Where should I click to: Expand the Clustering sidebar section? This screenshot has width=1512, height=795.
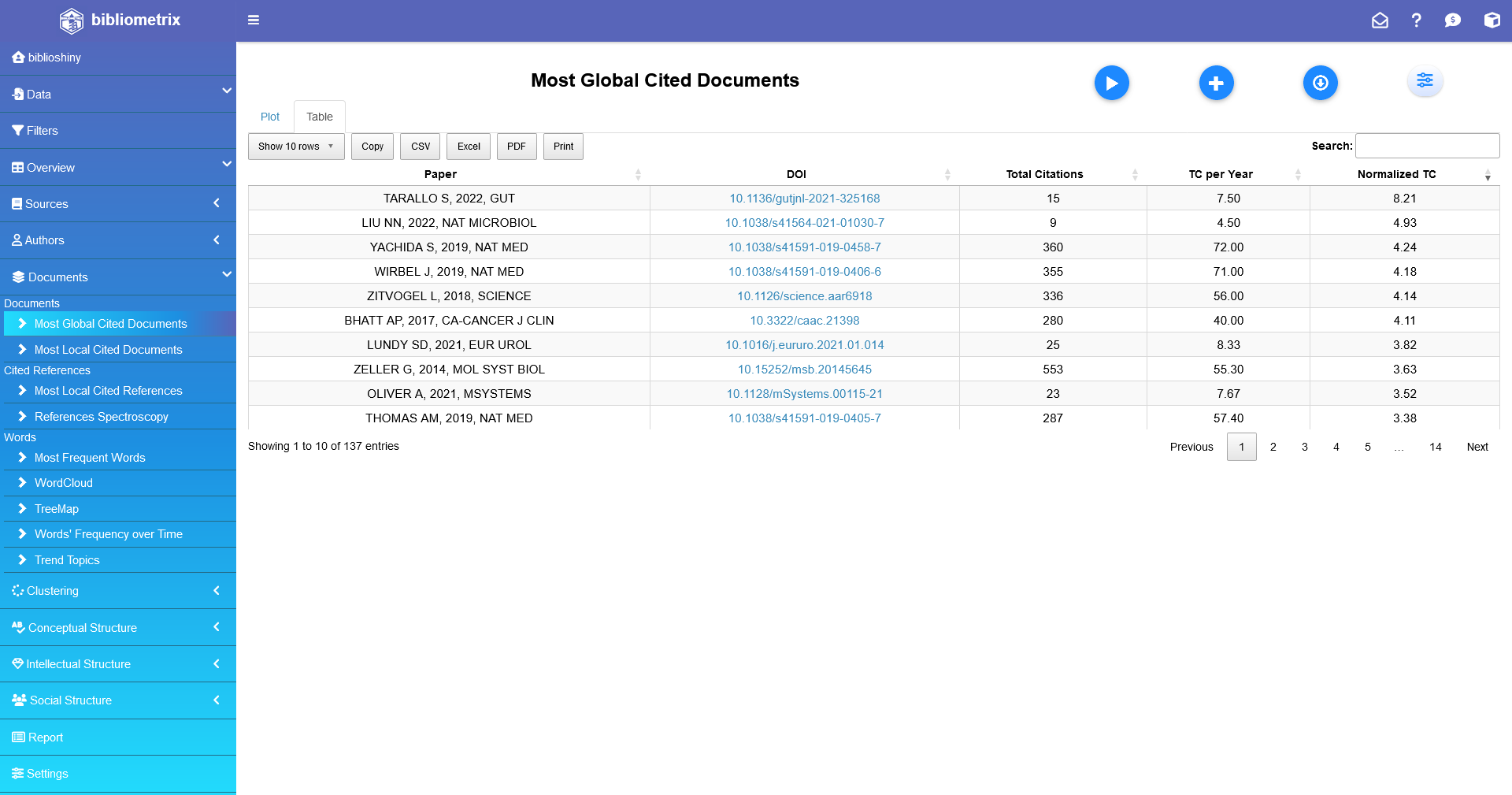coord(118,591)
